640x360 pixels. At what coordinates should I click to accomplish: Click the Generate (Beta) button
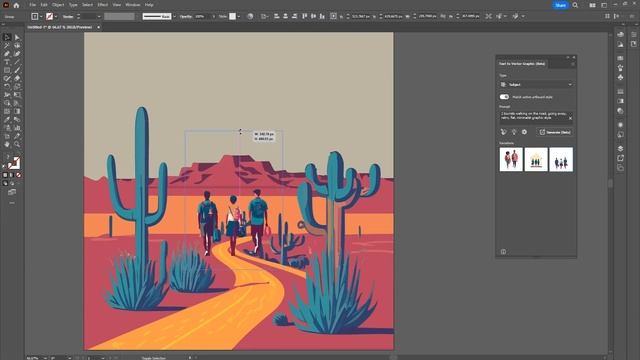click(555, 132)
